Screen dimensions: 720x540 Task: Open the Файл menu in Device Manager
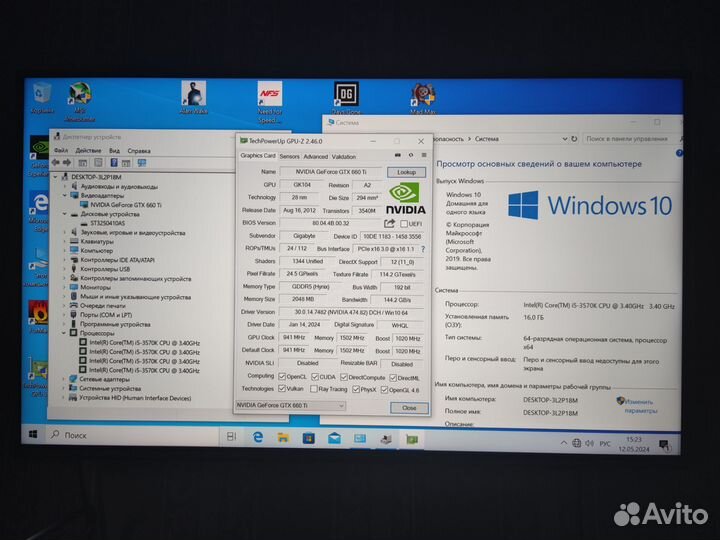click(x=61, y=150)
